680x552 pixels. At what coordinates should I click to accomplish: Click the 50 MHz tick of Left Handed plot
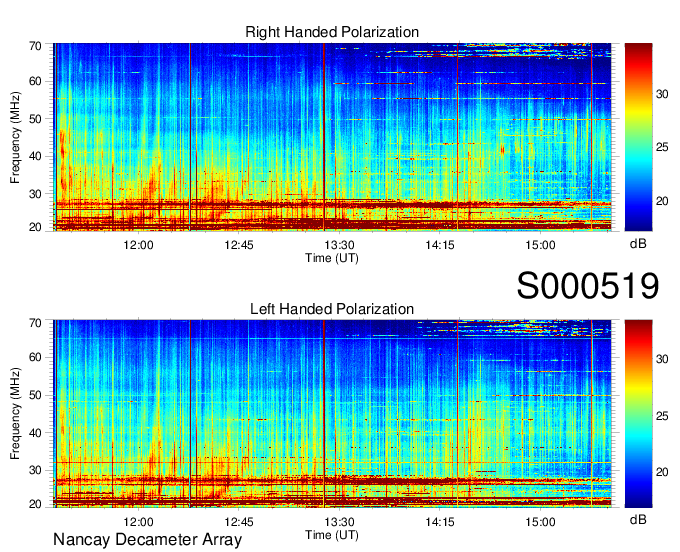point(35,395)
